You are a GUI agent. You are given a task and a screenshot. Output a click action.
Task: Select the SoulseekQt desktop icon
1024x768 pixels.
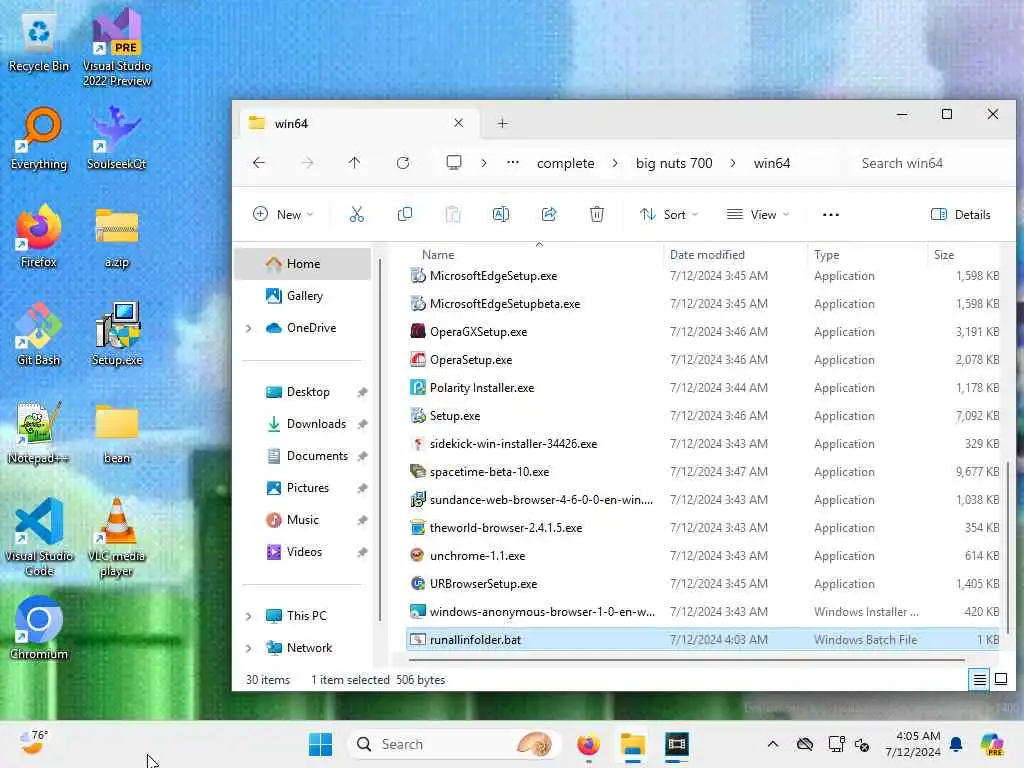point(117,139)
